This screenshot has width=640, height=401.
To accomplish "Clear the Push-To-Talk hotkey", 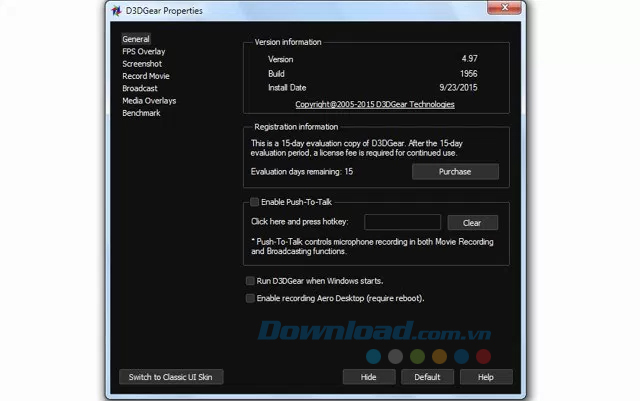I will click(x=472, y=222).
